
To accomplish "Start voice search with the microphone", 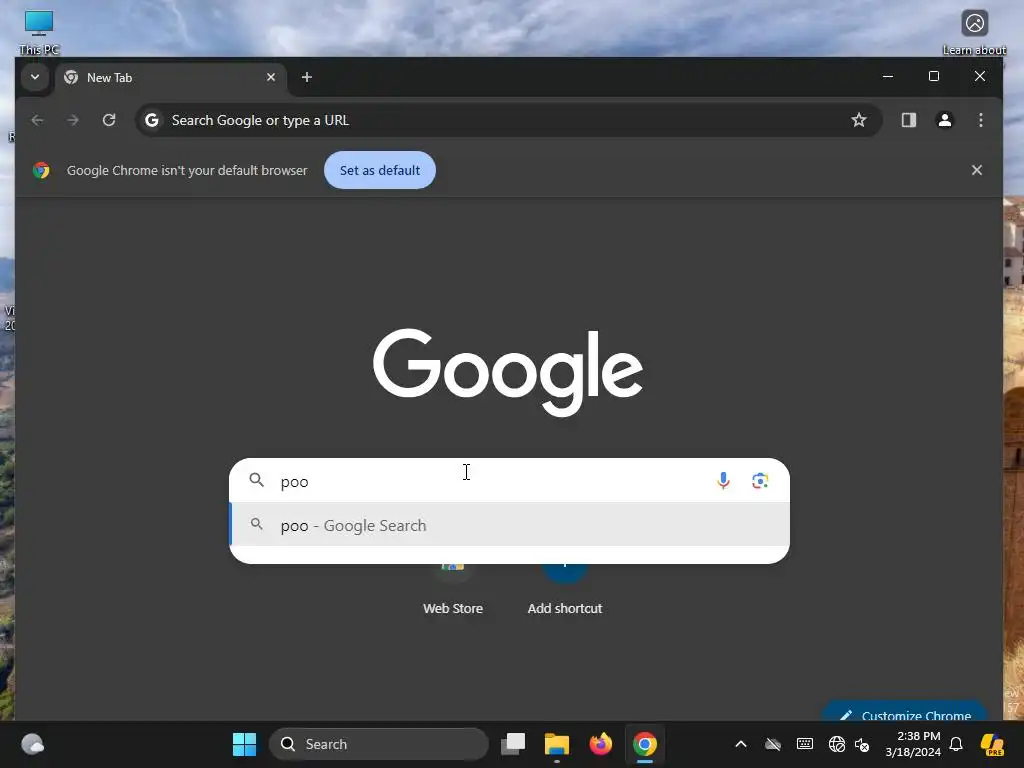I will pos(723,481).
